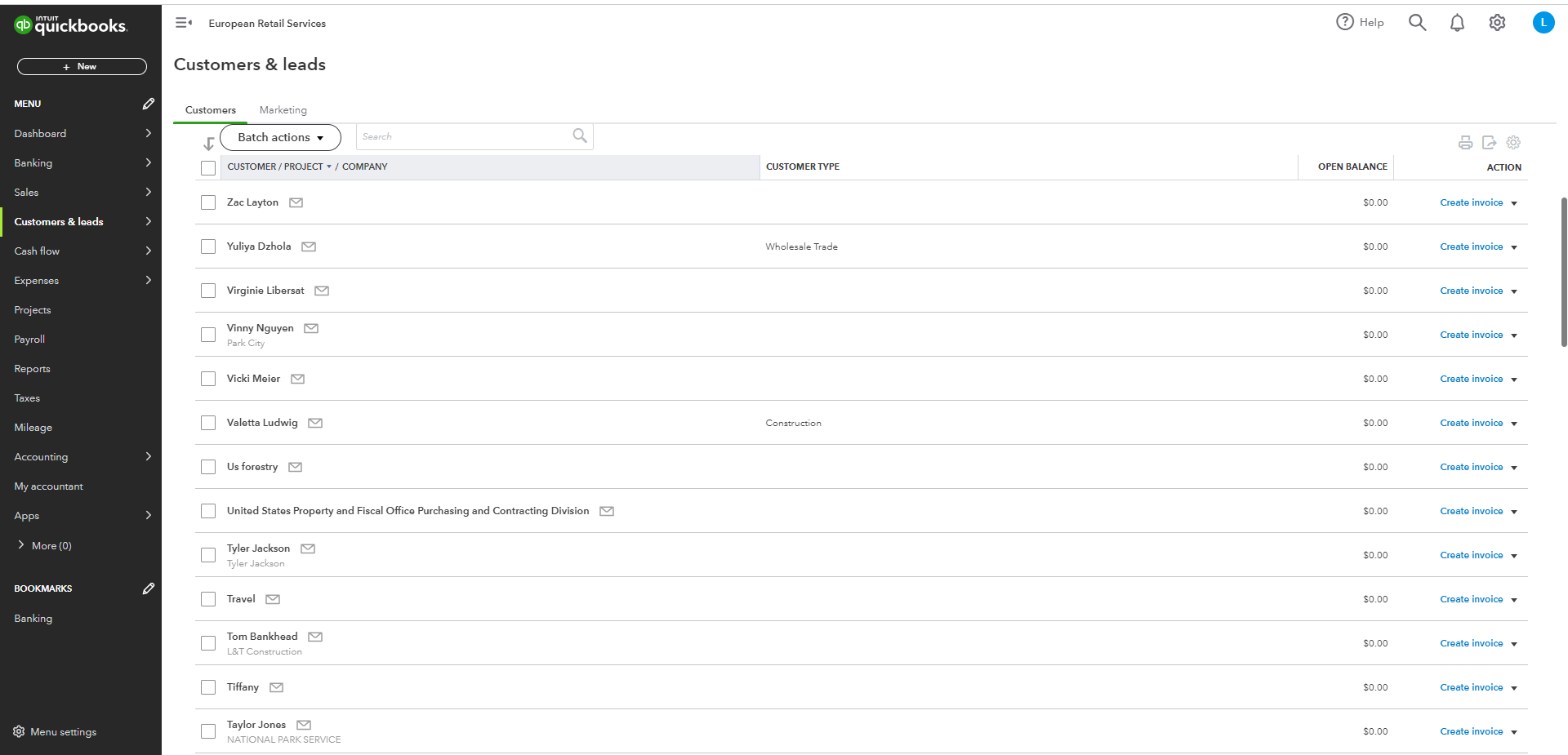Open Sales in the sidebar menu
The width and height of the screenshot is (1568, 755).
(81, 192)
